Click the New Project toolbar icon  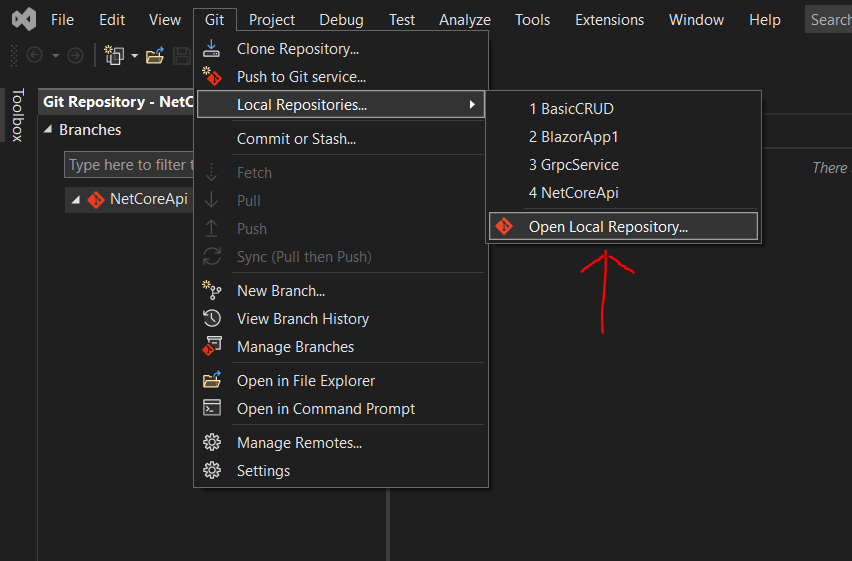tap(114, 55)
